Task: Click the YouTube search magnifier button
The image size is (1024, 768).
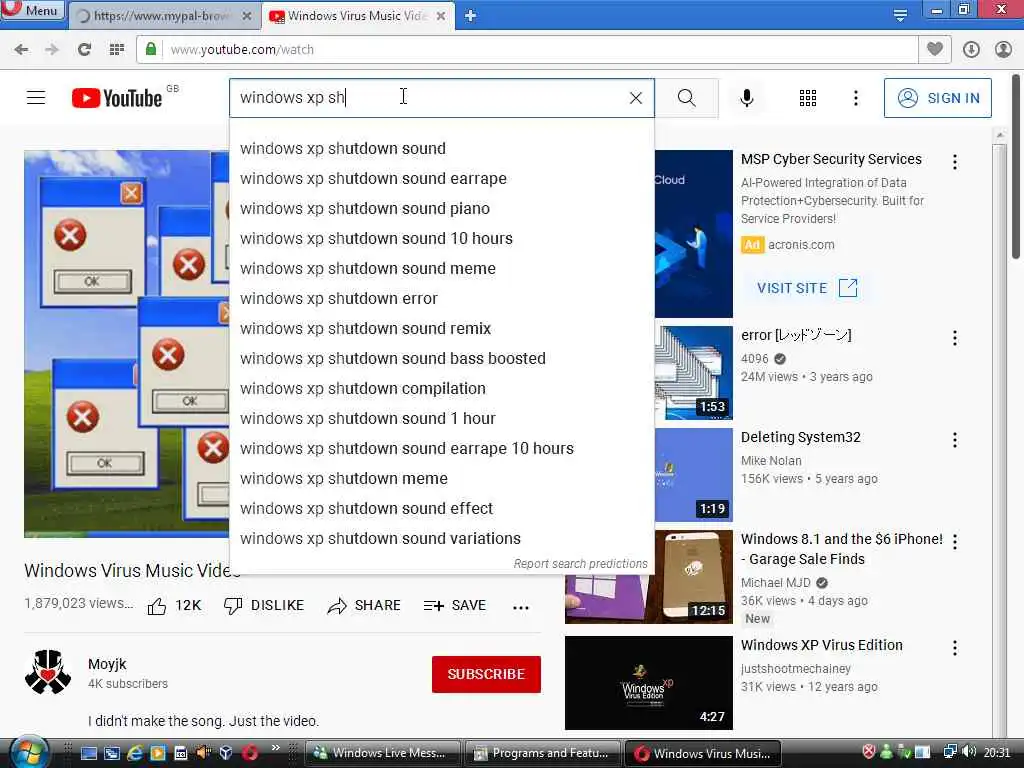Action: (686, 98)
